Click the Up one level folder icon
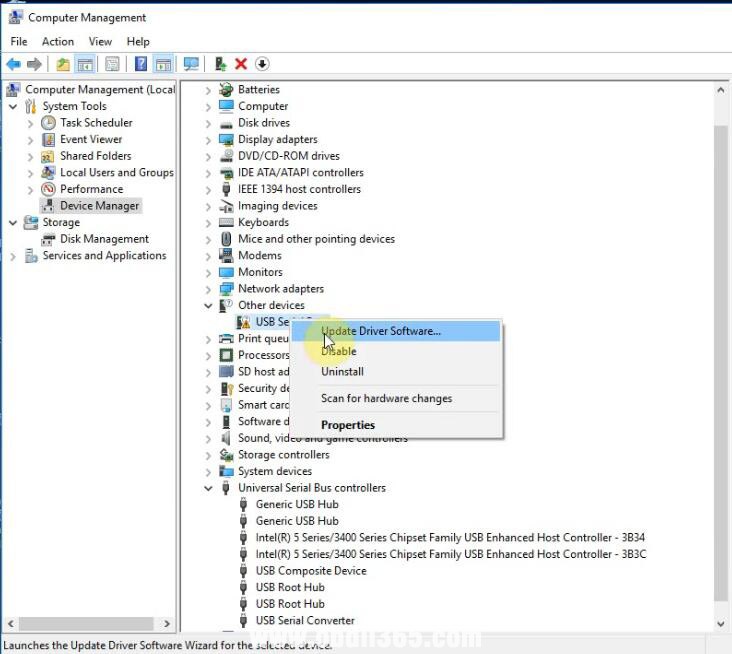This screenshot has height=654, width=732. pyautogui.click(x=63, y=64)
